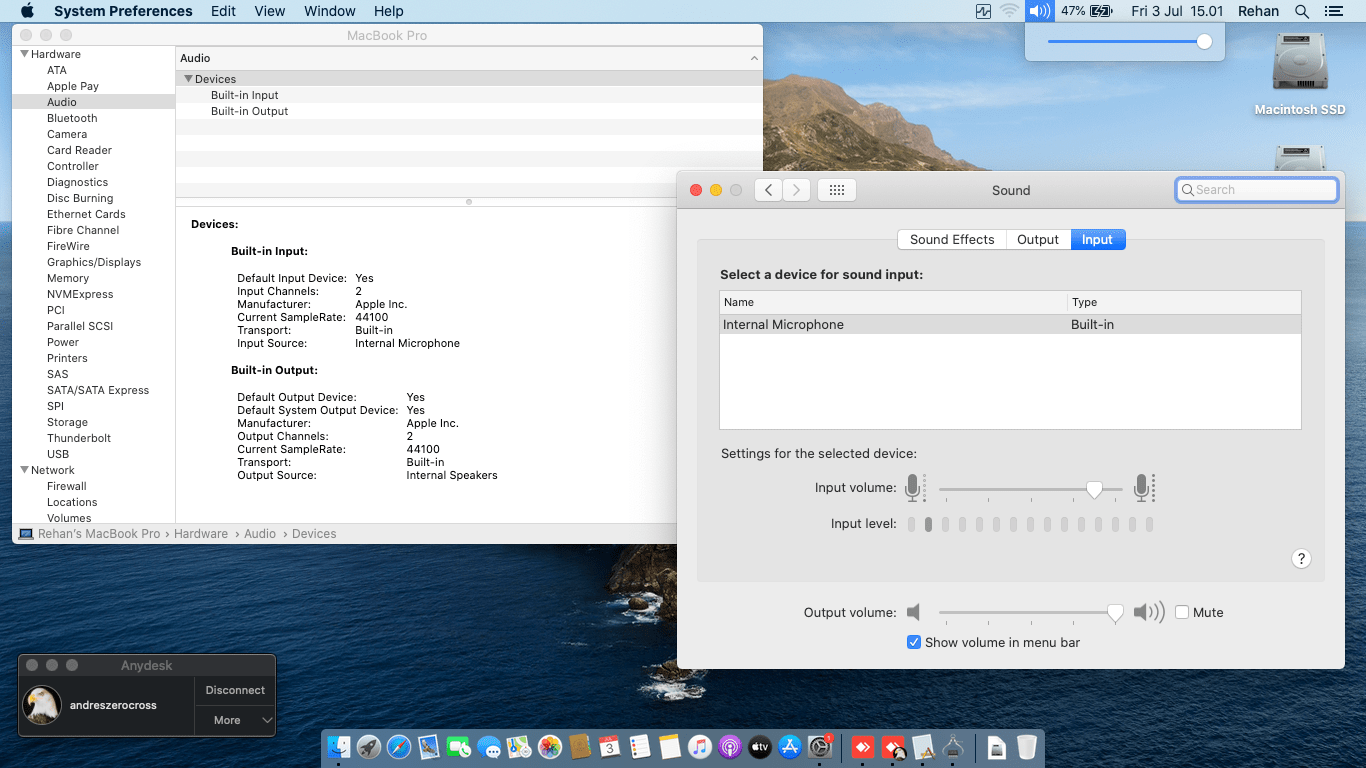The image size is (1366, 768).
Task: Click the Show All grid icon in Sound preferences
Action: tap(837, 190)
